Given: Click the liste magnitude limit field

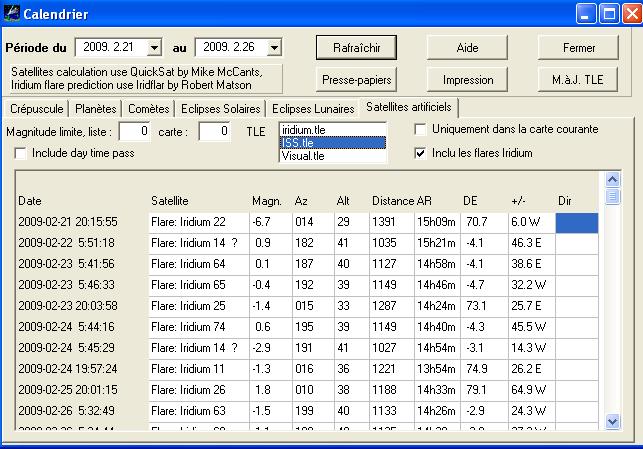Looking at the screenshot, I should point(135,131).
